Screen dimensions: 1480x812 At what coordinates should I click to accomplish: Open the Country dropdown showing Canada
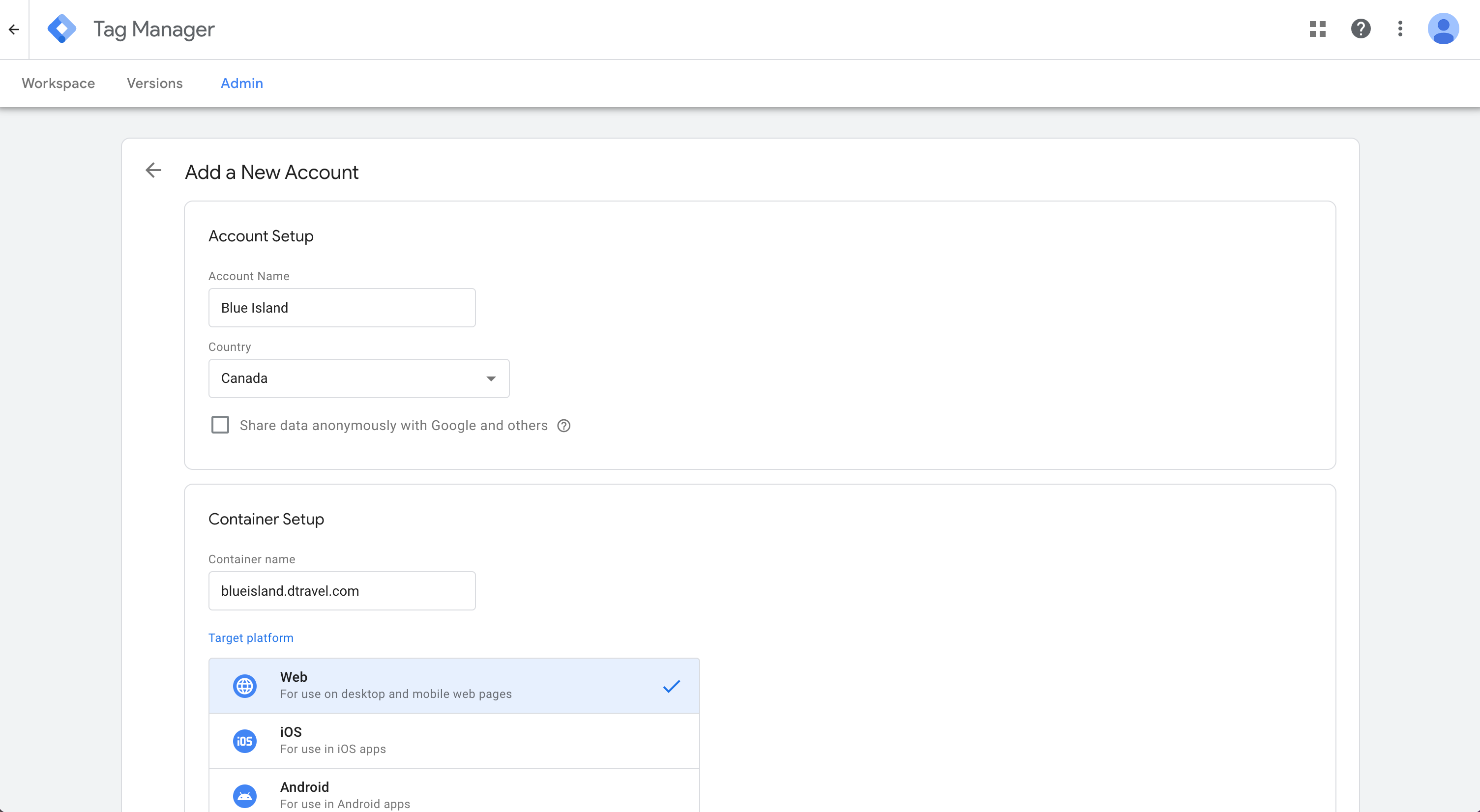click(358, 378)
